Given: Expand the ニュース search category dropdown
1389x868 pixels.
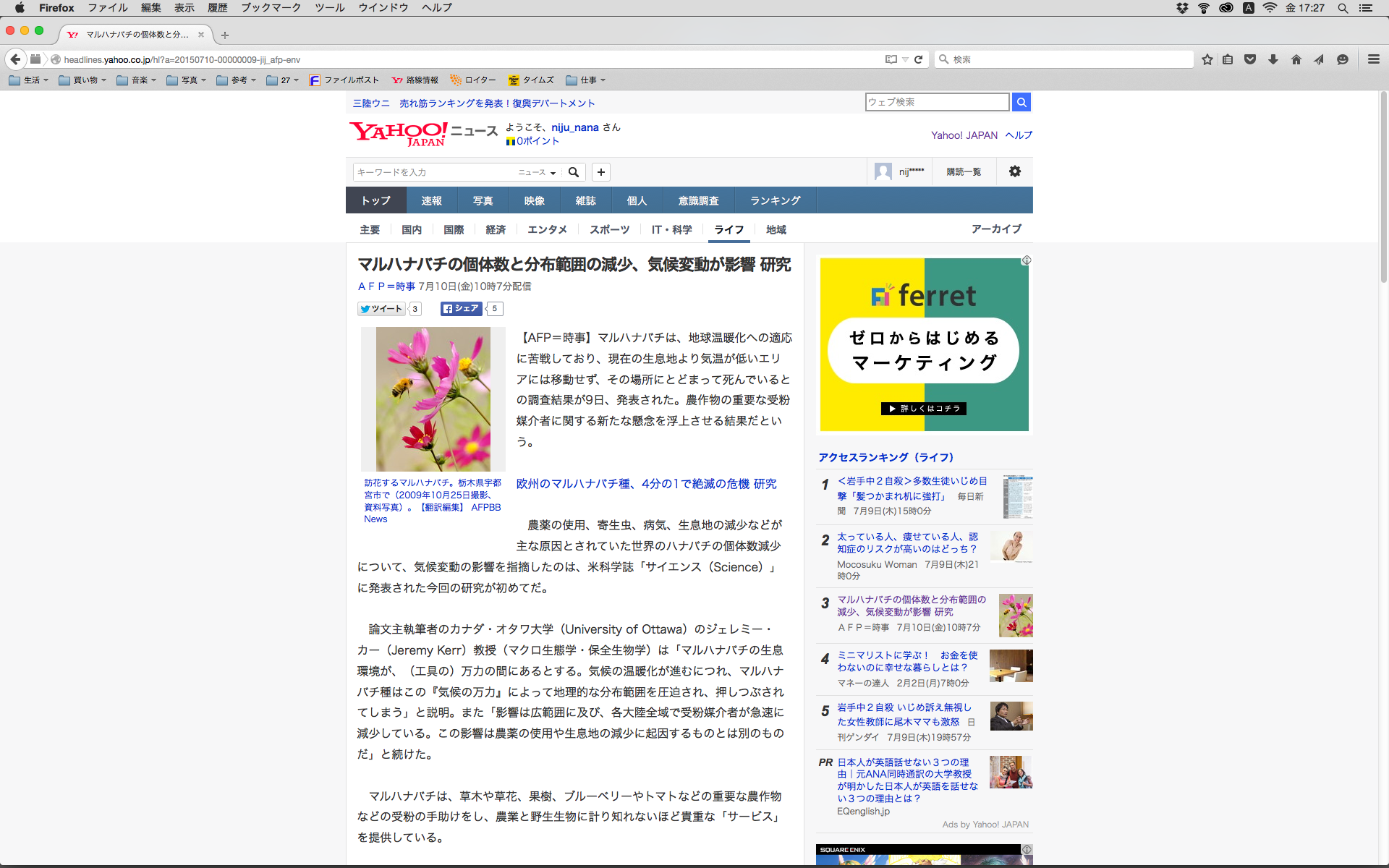Looking at the screenshot, I should (537, 172).
